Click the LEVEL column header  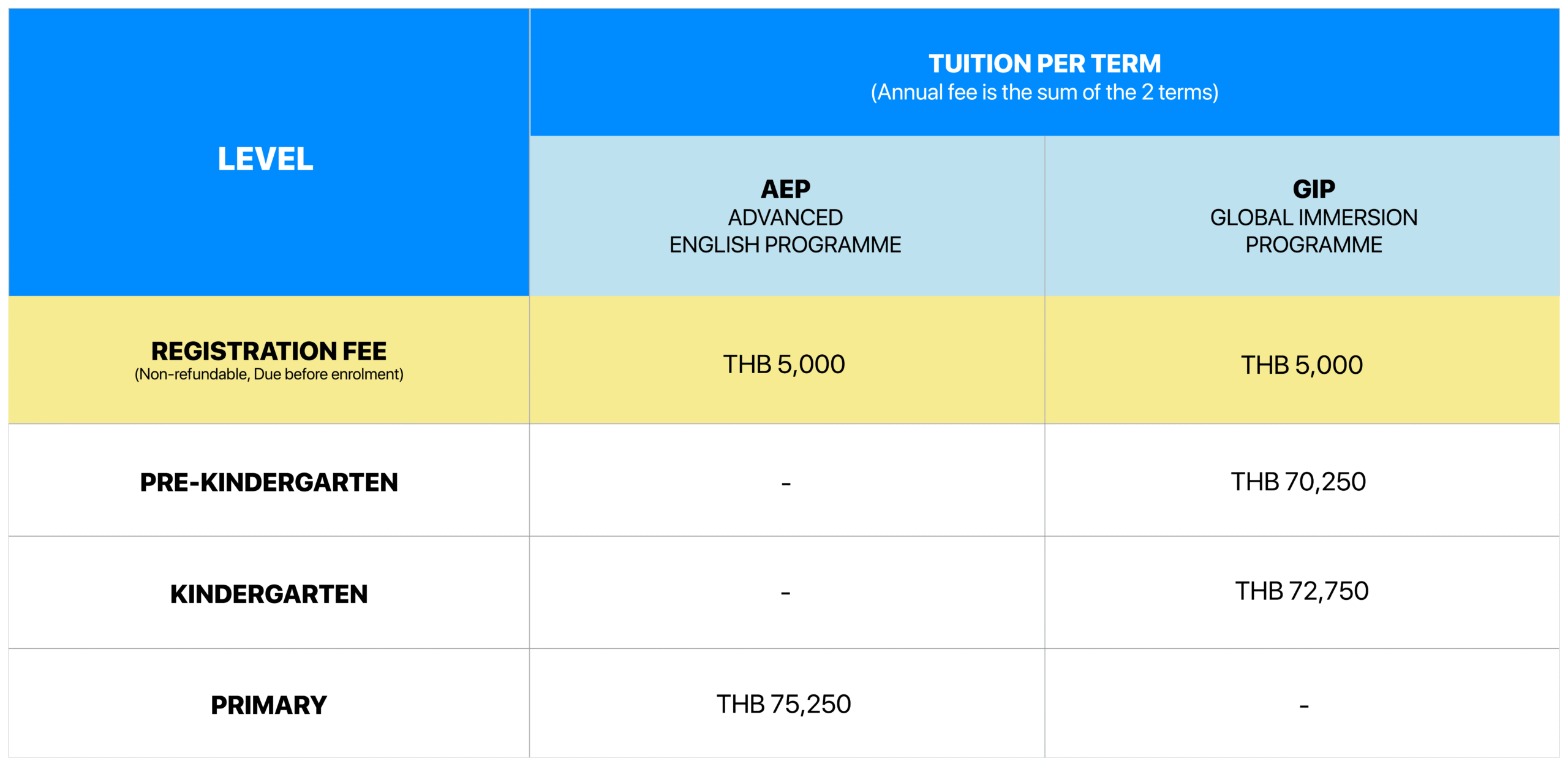pos(265,159)
